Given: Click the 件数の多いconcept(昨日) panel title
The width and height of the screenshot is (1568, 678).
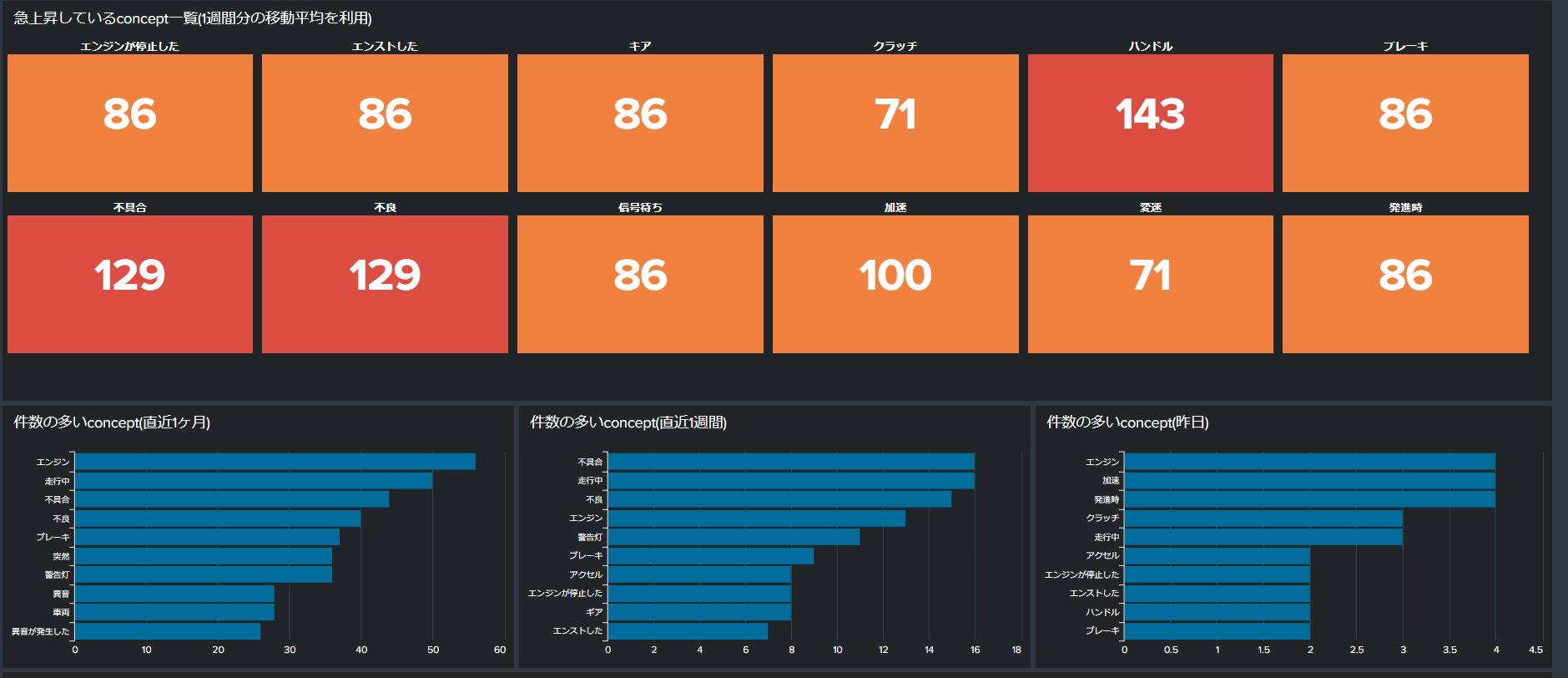Looking at the screenshot, I should pos(1127,422).
